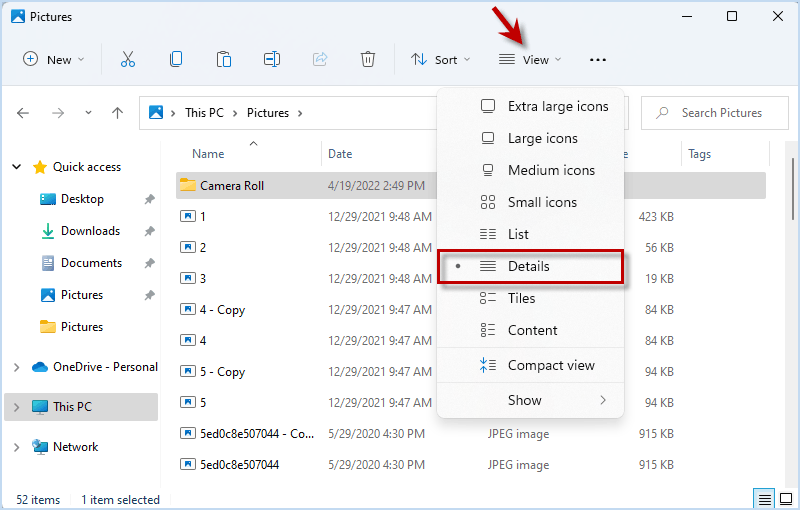Select pinned Pictures with pin in sidebar
Image resolution: width=800 pixels, height=510 pixels.
pos(82,295)
